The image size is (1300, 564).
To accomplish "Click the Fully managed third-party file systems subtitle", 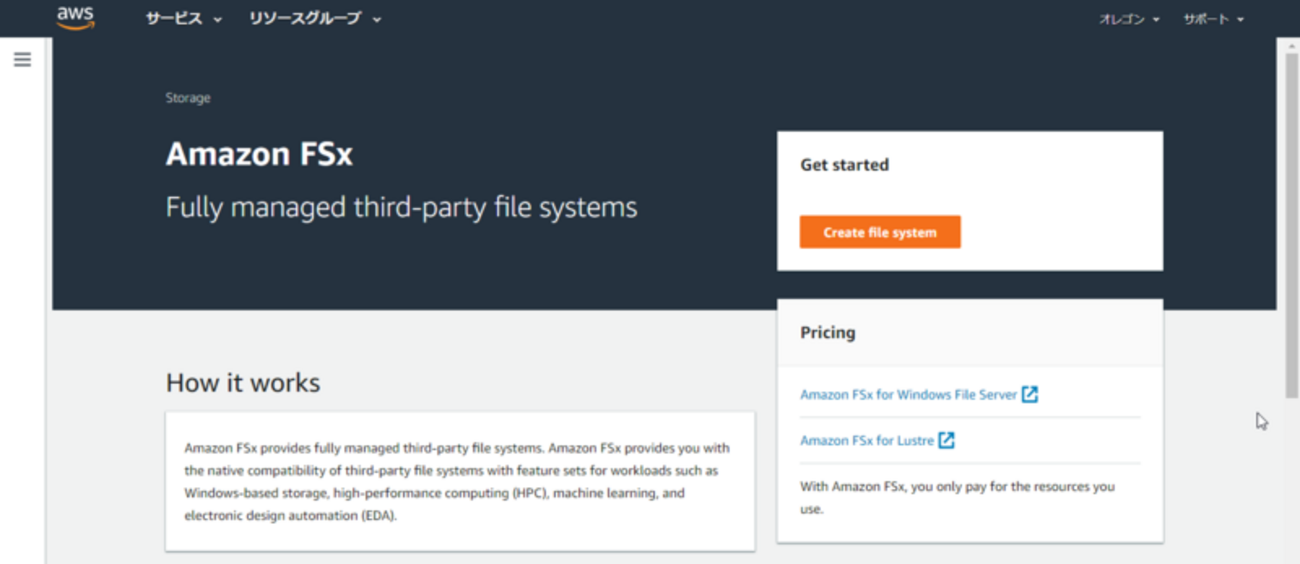I will pyautogui.click(x=401, y=208).
